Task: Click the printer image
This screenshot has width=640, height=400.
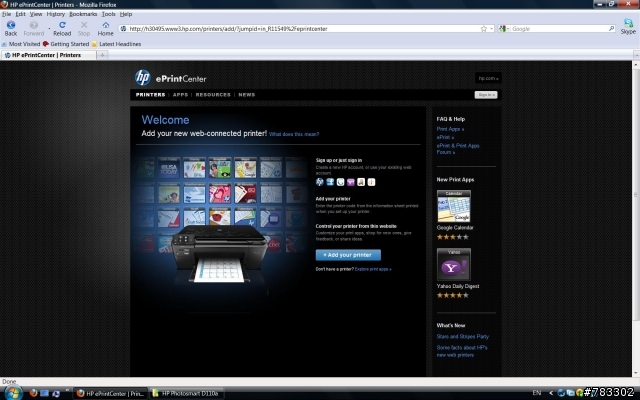Action: pyautogui.click(x=219, y=253)
